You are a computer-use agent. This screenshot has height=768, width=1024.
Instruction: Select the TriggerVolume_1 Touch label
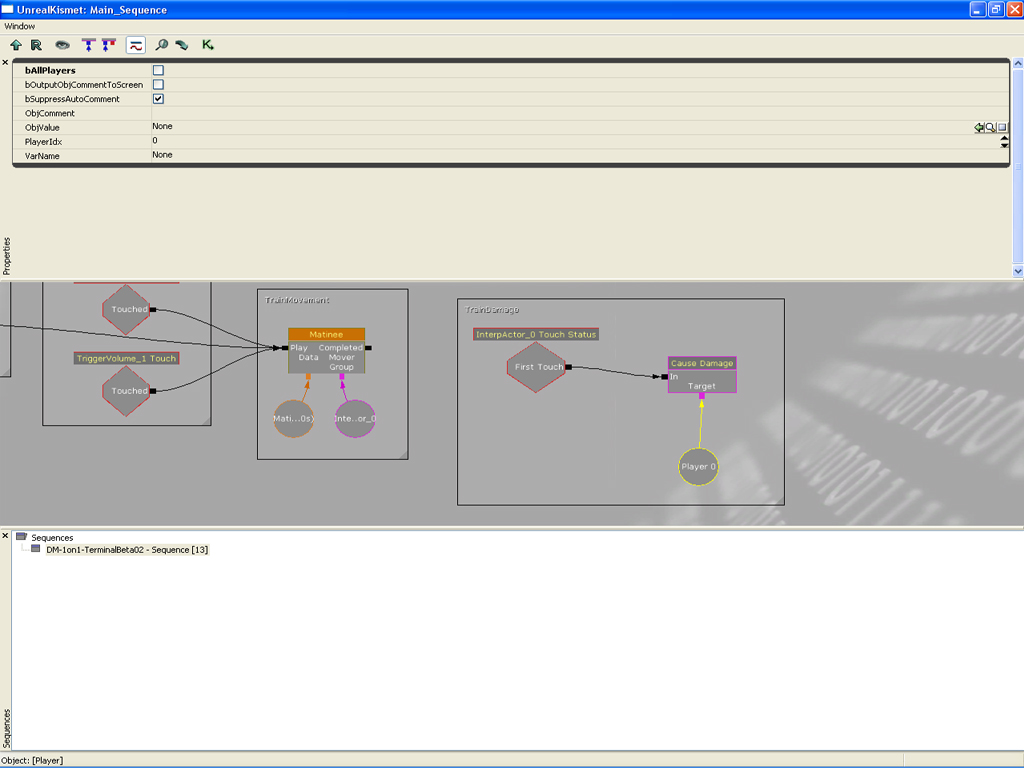126,359
